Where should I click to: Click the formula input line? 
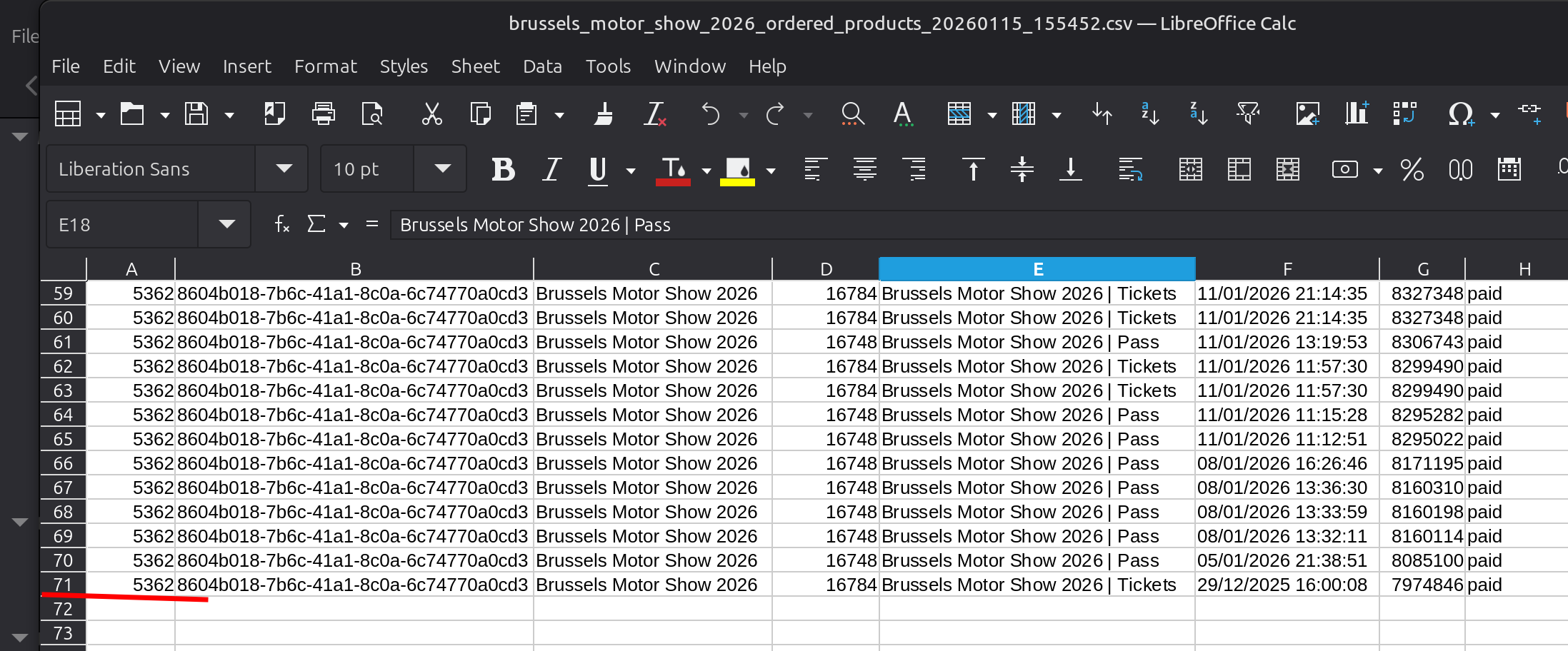979,225
